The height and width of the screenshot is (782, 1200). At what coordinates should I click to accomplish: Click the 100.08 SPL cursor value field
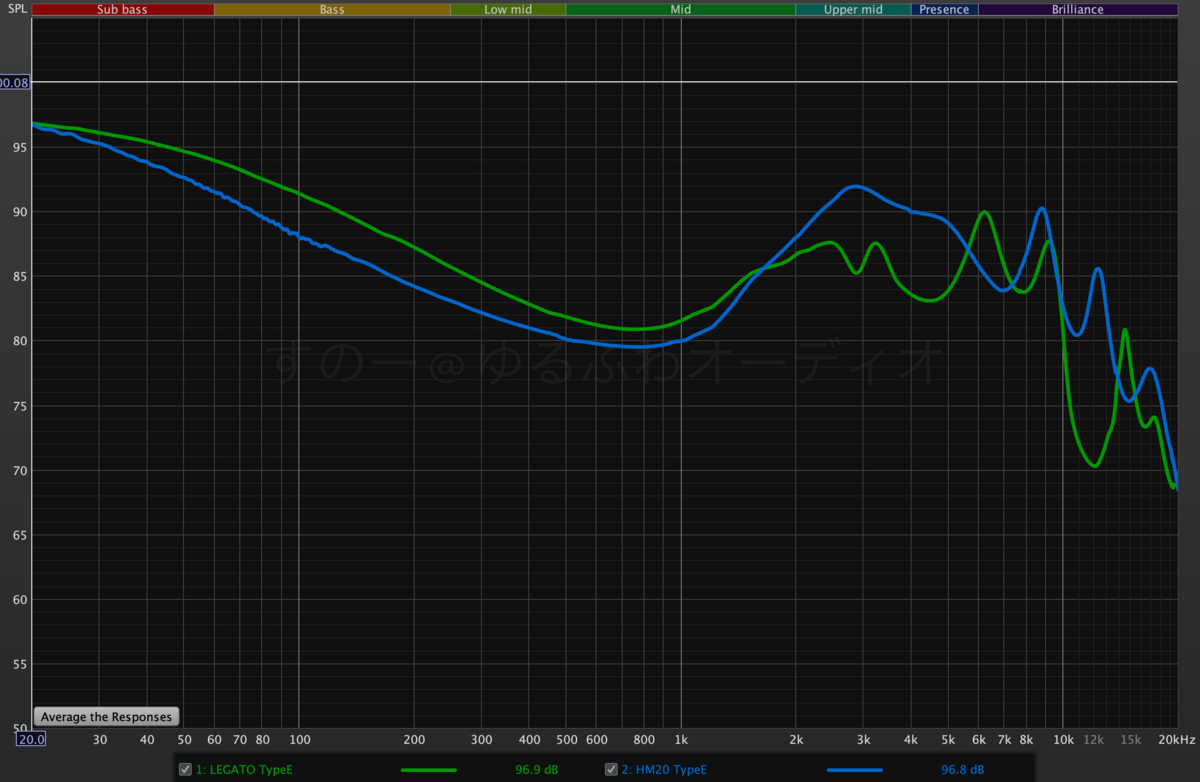point(15,82)
